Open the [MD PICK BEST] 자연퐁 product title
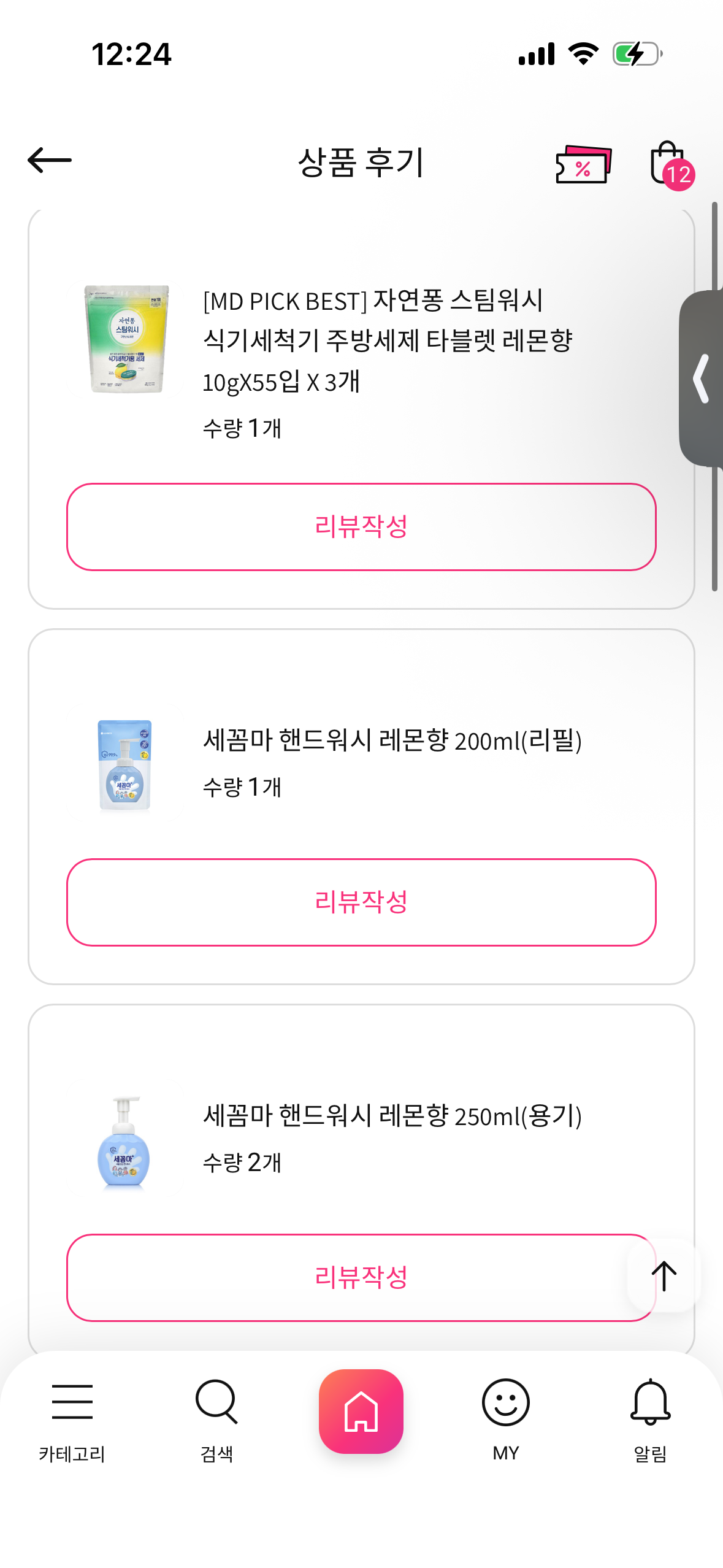Screen dimensions: 723x1568 (388, 340)
